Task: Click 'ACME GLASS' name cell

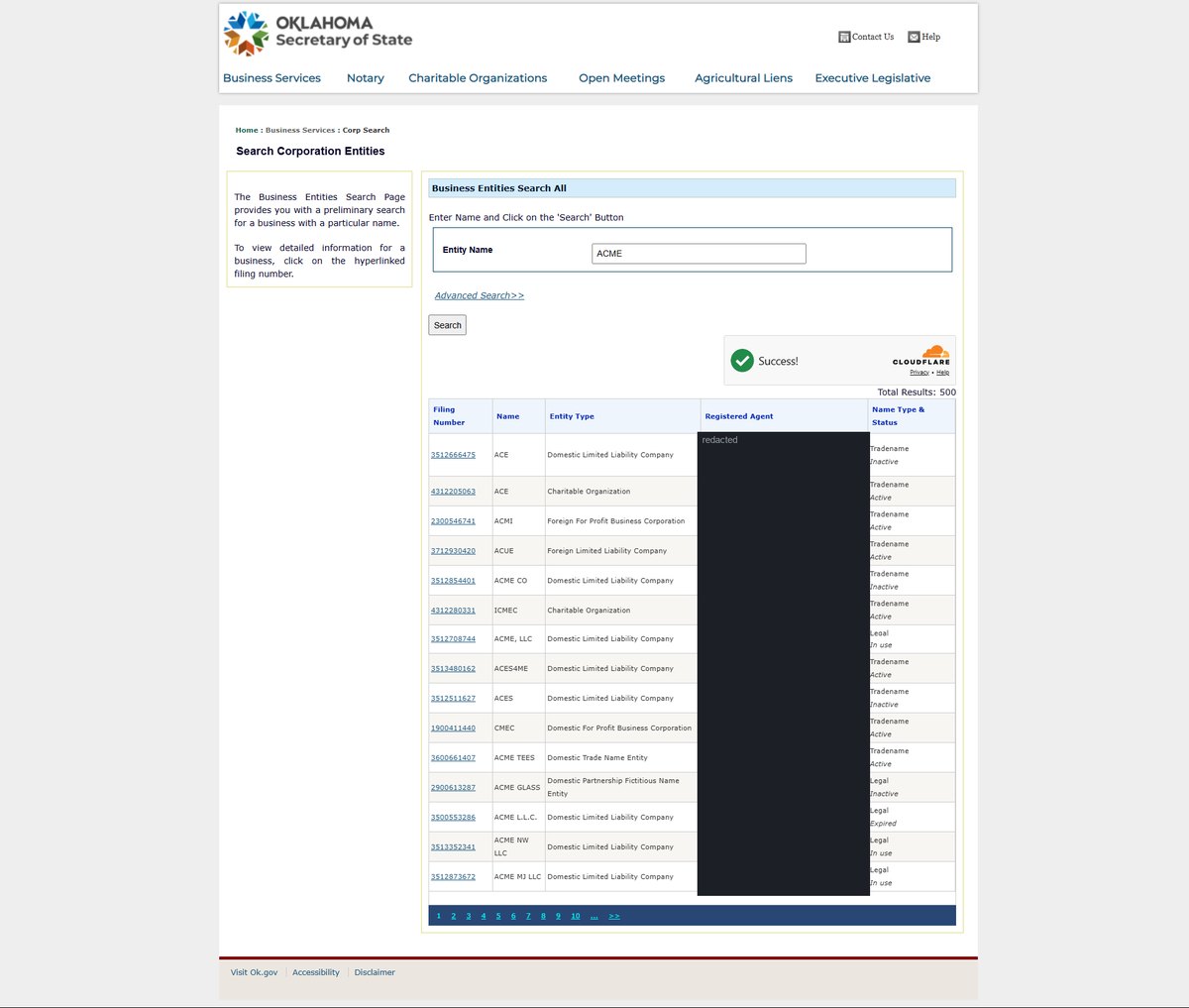Action: [x=517, y=788]
